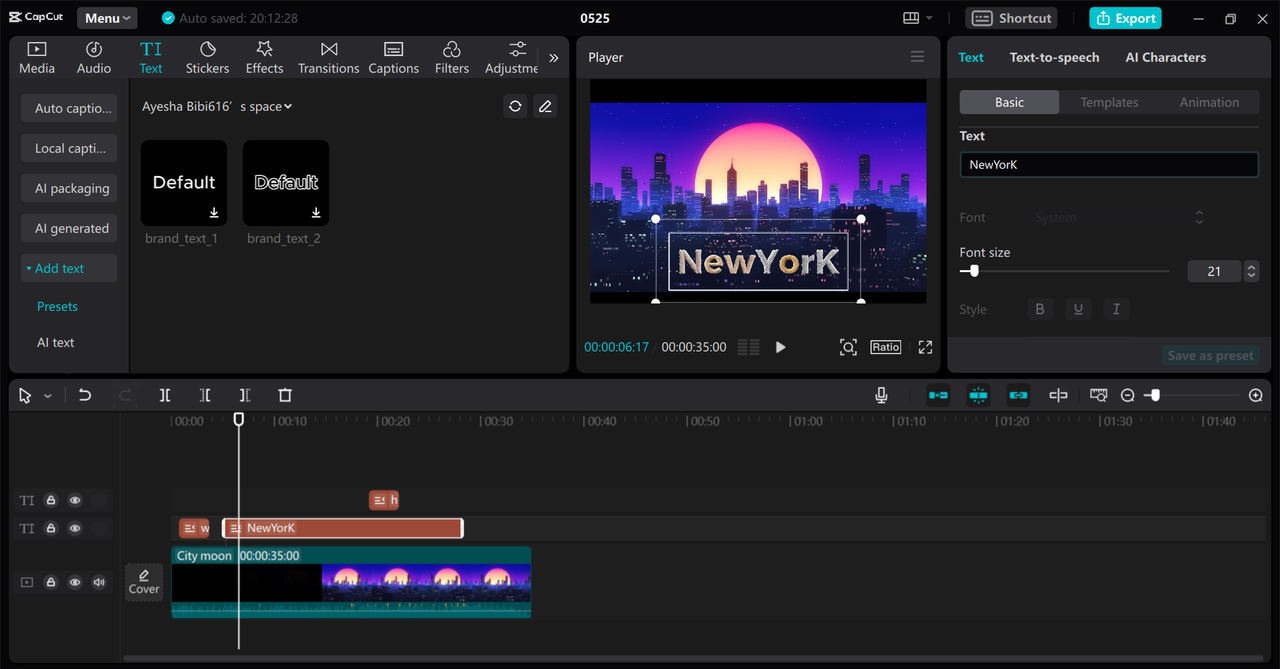Open the Font System dropdown
The height and width of the screenshot is (669, 1280).
1120,217
